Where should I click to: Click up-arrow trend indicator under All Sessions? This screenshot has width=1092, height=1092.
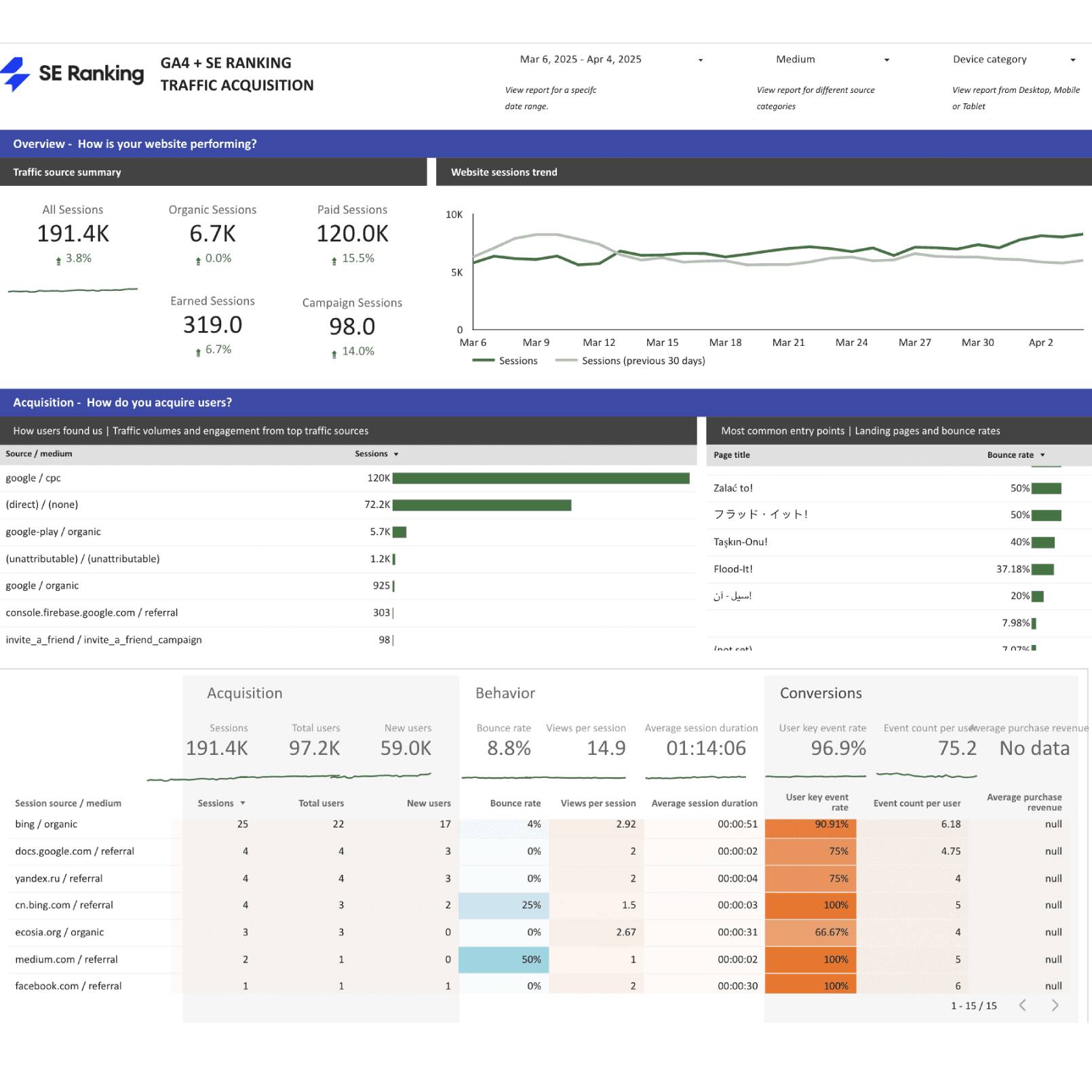[x=58, y=260]
